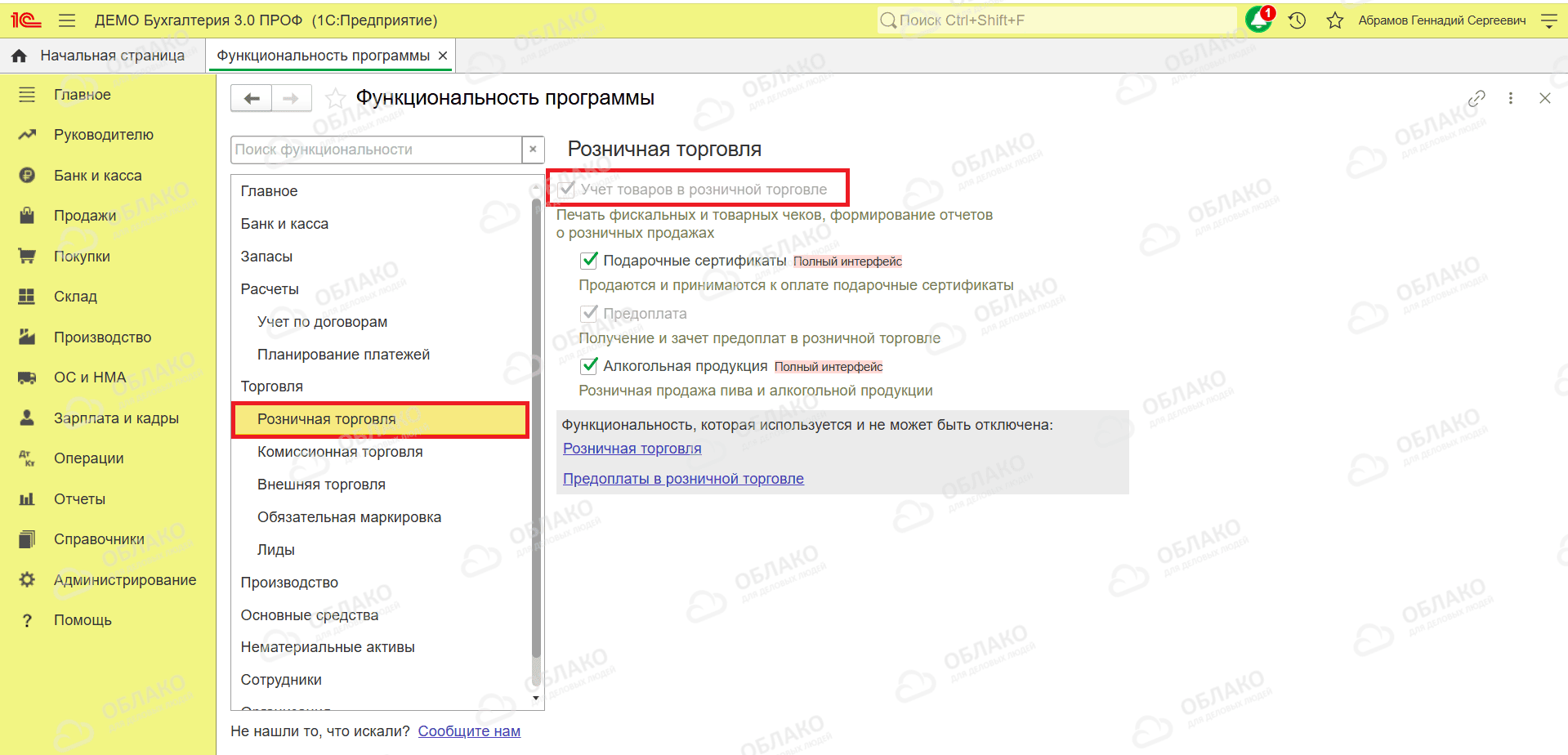
Task: Navigate back with the left arrow
Action: 252,98
